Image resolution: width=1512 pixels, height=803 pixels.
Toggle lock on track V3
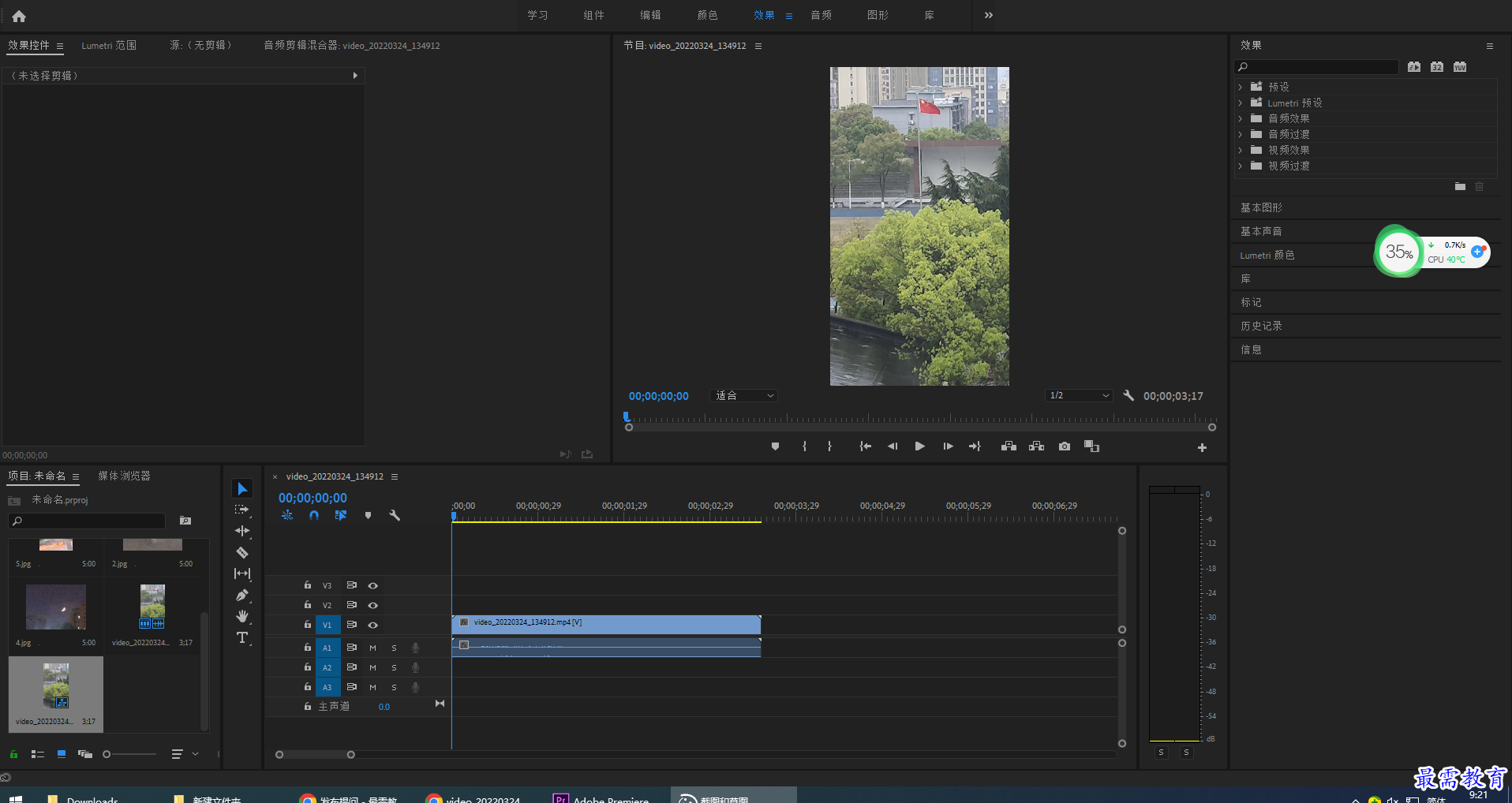308,585
